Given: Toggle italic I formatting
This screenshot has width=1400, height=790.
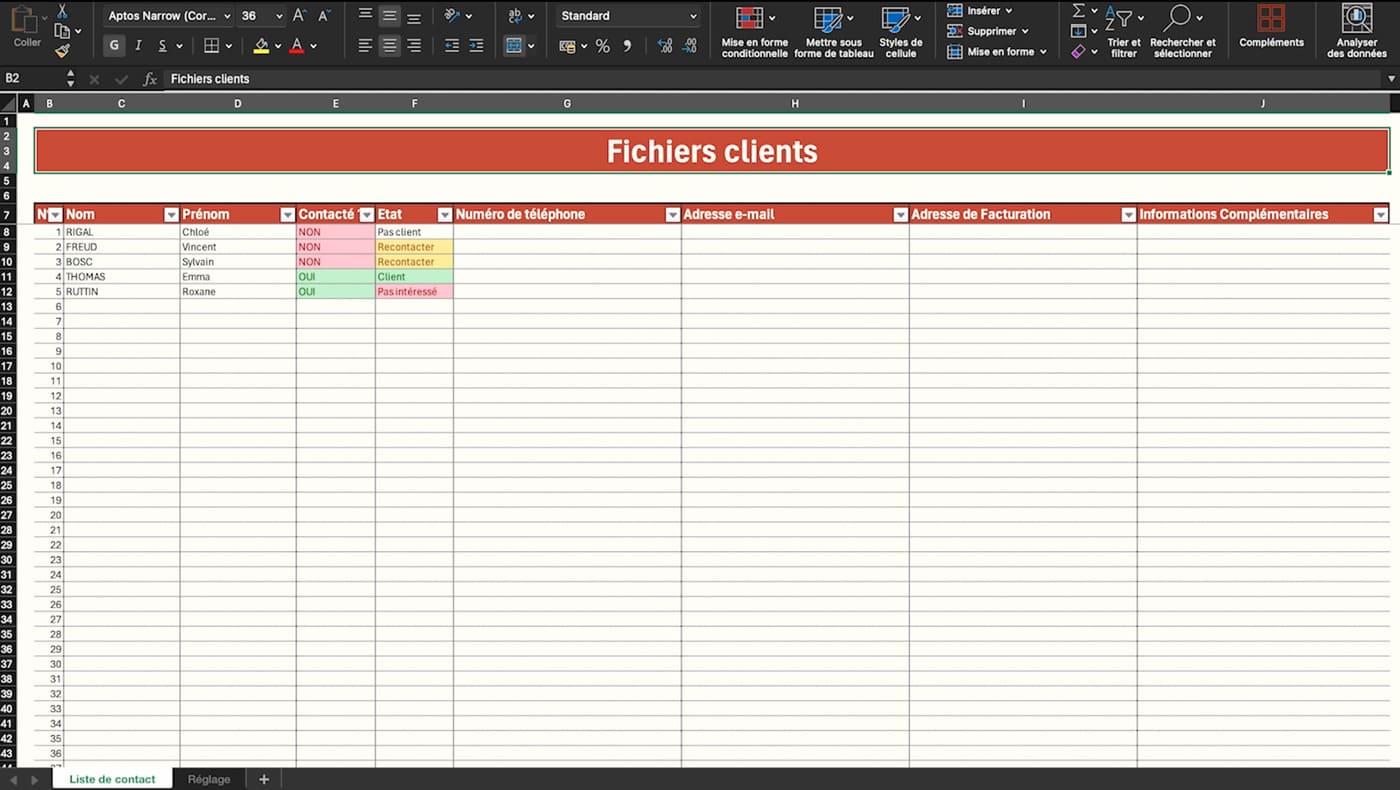Looking at the screenshot, I should pos(138,45).
